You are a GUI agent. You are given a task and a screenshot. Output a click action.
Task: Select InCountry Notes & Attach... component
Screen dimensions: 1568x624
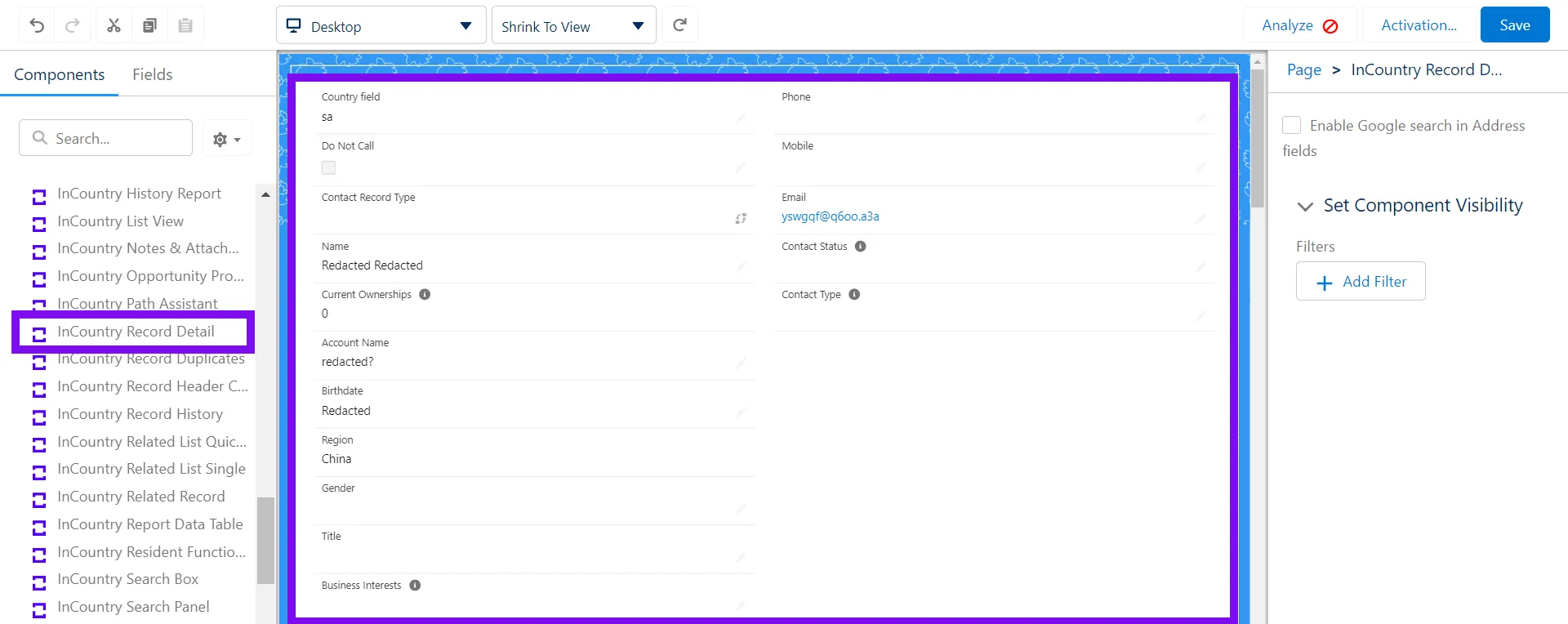click(x=148, y=248)
